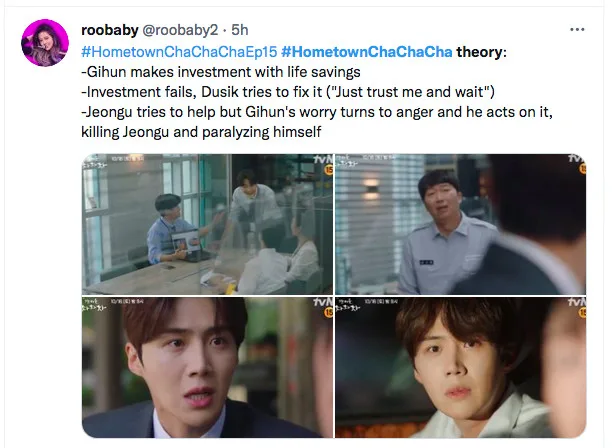Follow the #HometownChaChaChaEp15 hashtag

point(179,52)
